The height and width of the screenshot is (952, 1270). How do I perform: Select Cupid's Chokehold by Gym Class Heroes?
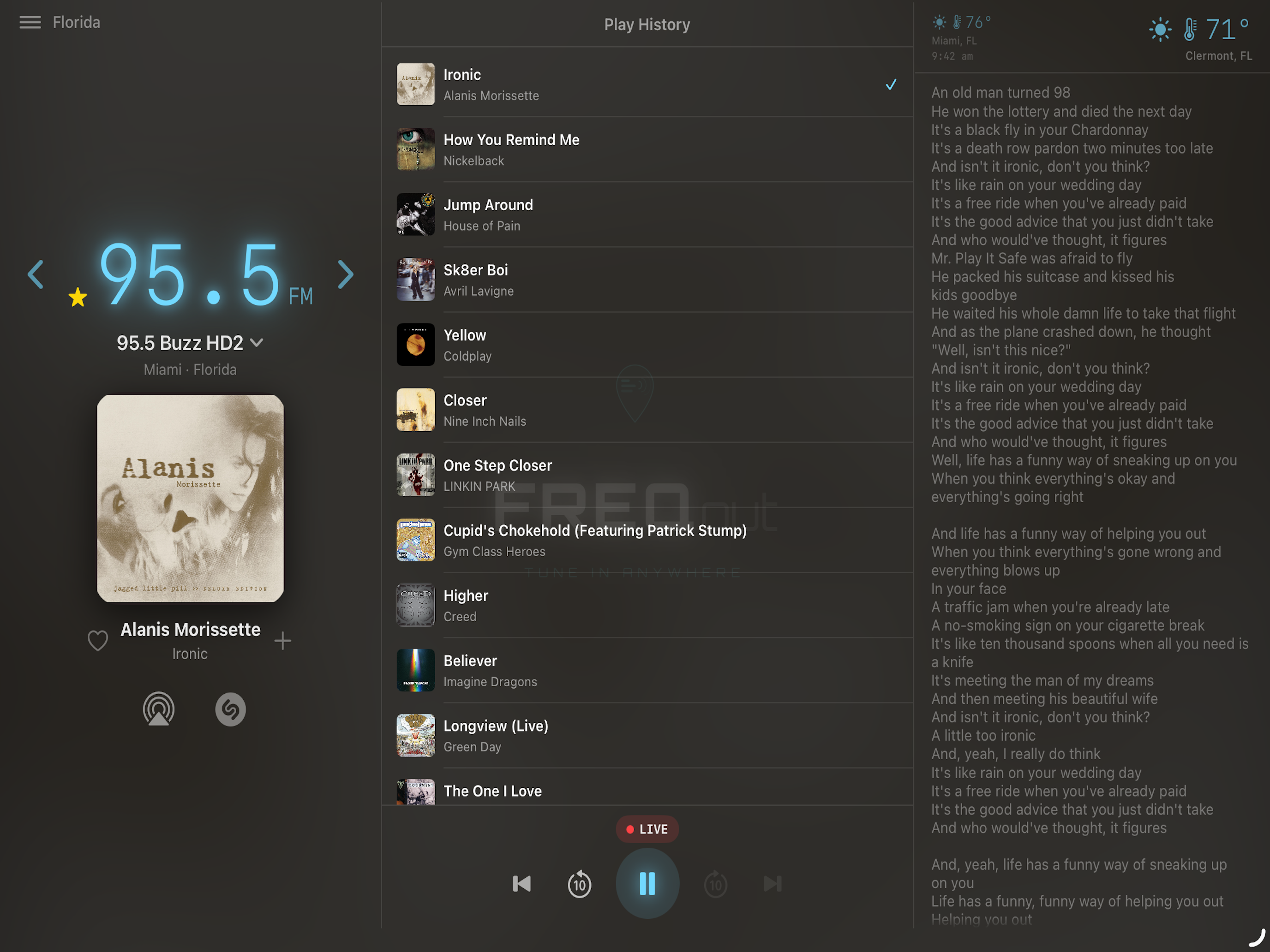pos(647,541)
